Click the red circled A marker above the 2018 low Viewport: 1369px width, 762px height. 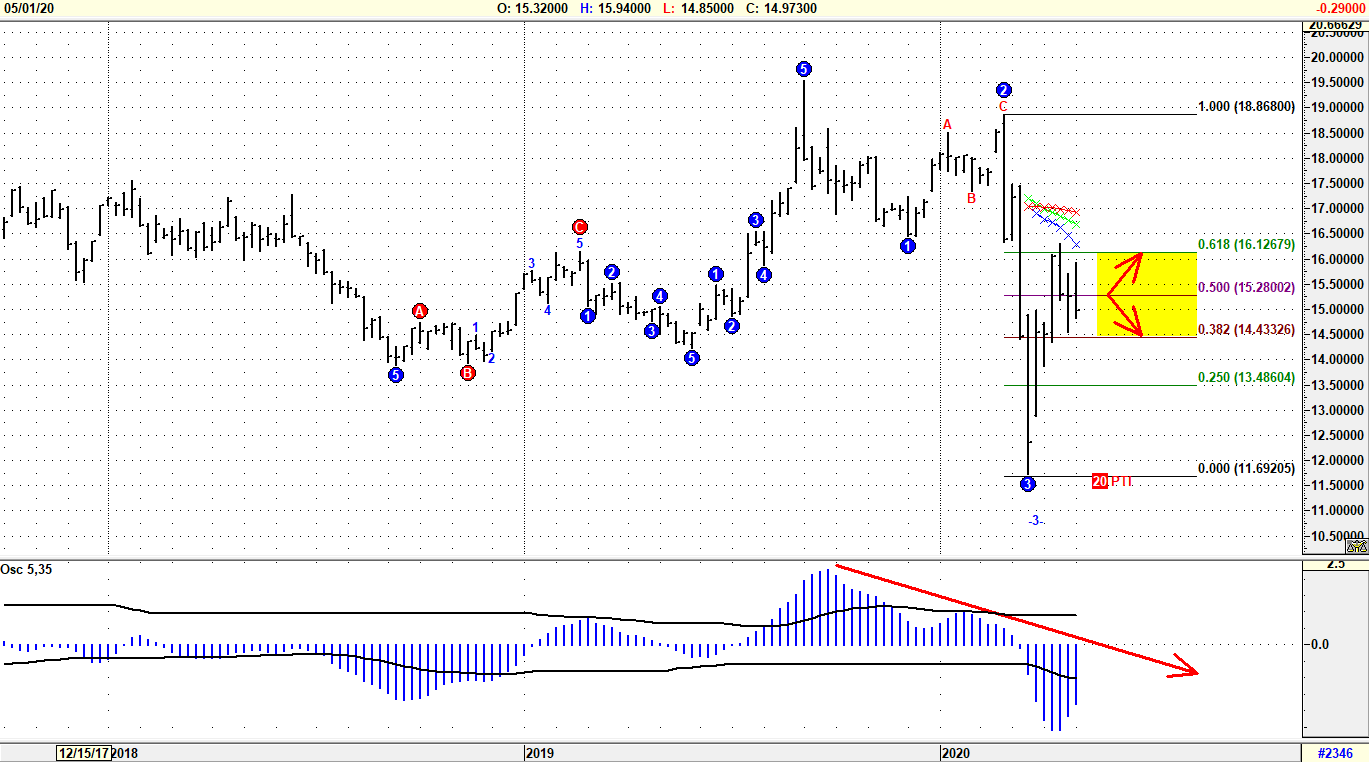(x=419, y=311)
